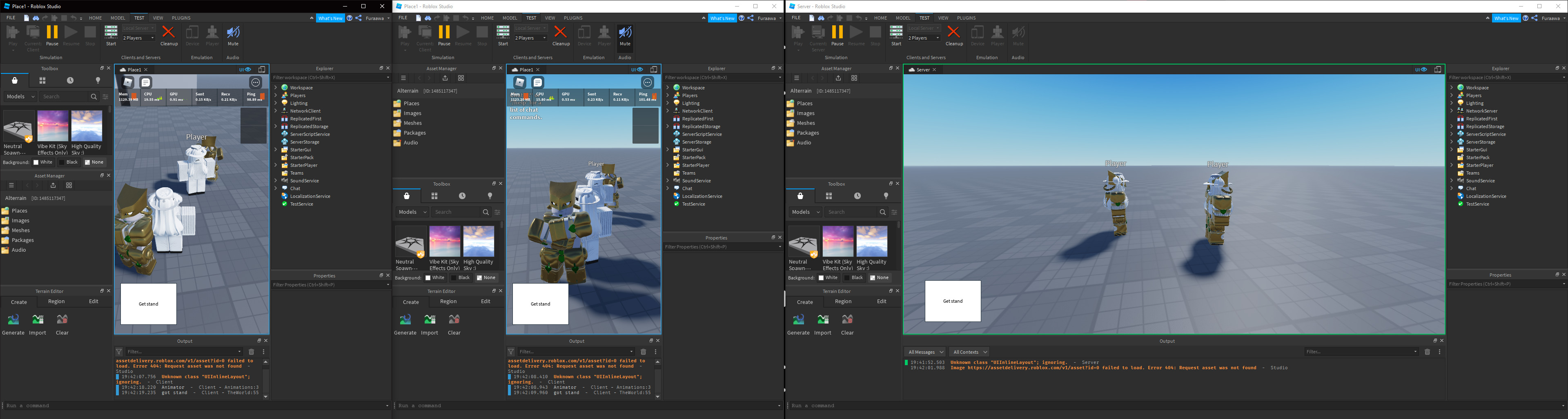1568x419 pixels.
Task: Click Toolbox scrollbar in the left Place1 window
Action: (x=109, y=110)
